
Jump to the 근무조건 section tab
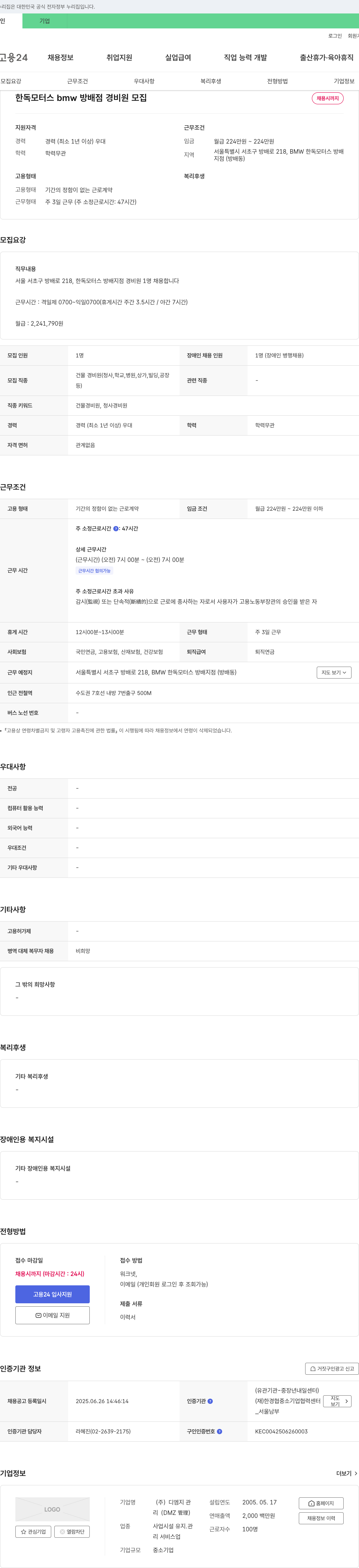tap(77, 81)
